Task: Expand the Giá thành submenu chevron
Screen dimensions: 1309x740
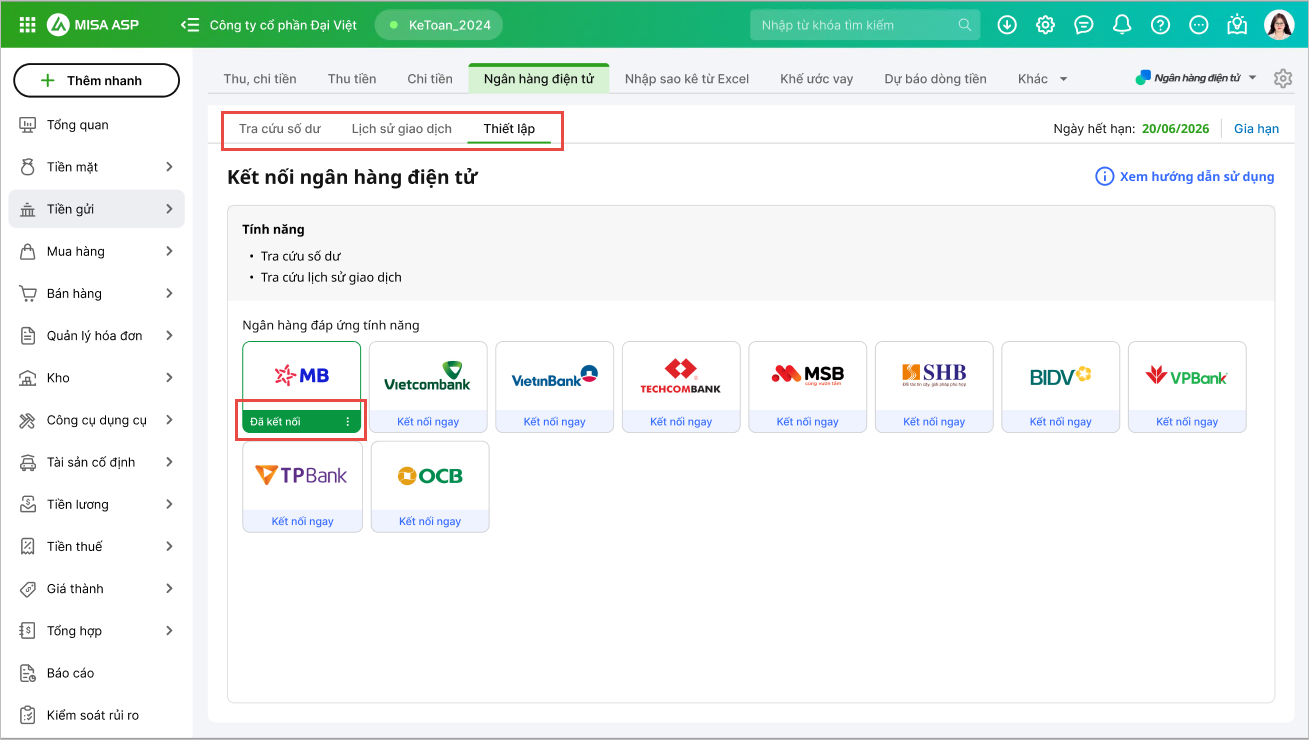Action: pyautogui.click(x=169, y=589)
